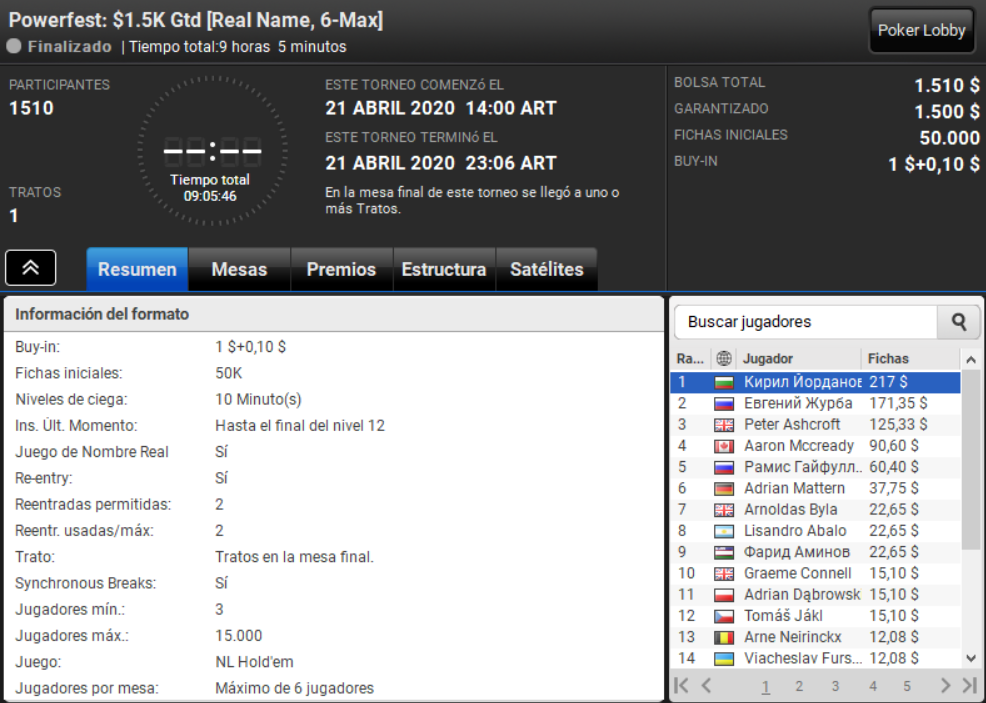Switch to the Premios tab
Image resolution: width=986 pixels, height=703 pixels.
[x=341, y=269]
